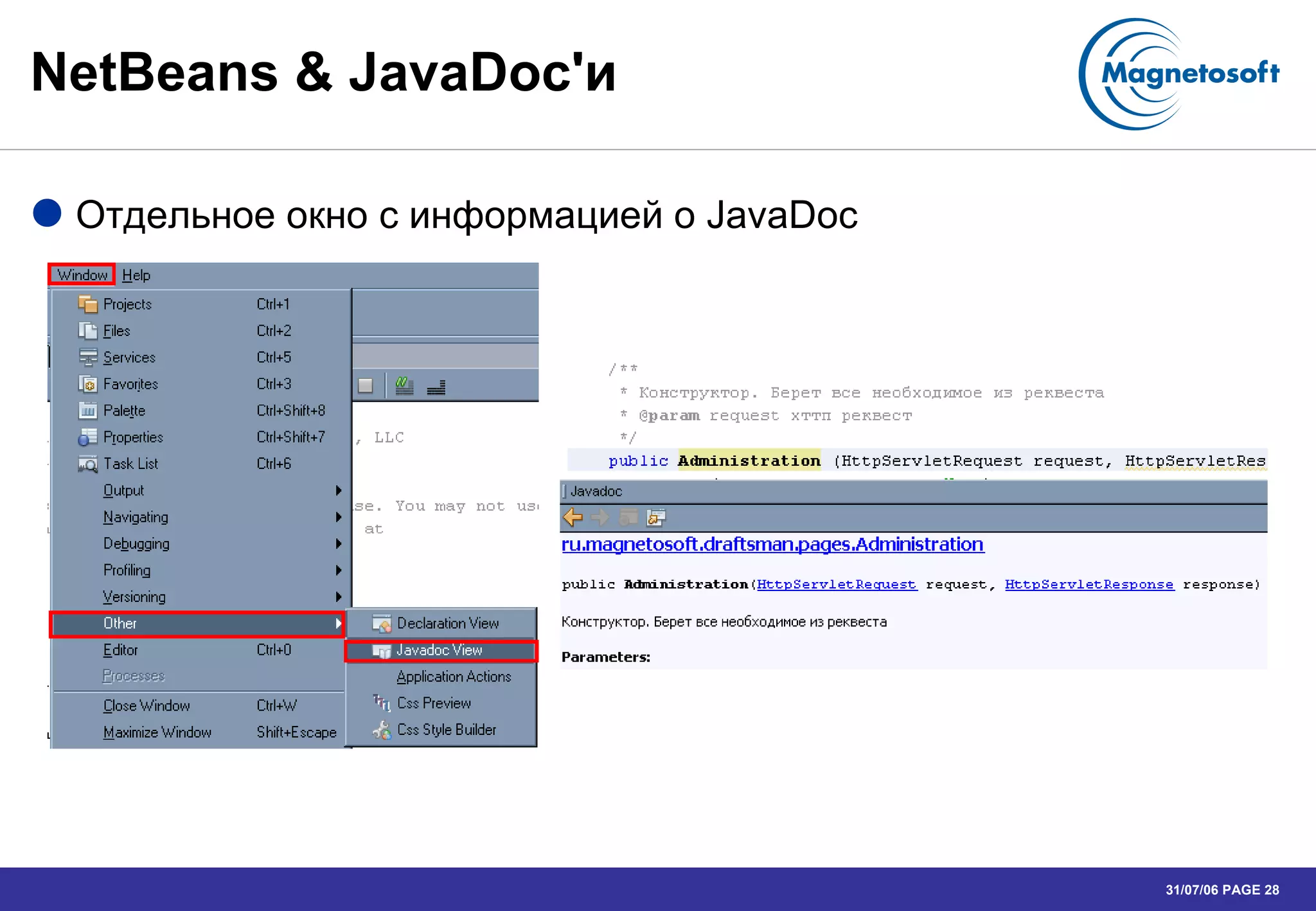Select Maximize Window menu item
This screenshot has width=1316, height=911.
[198, 732]
